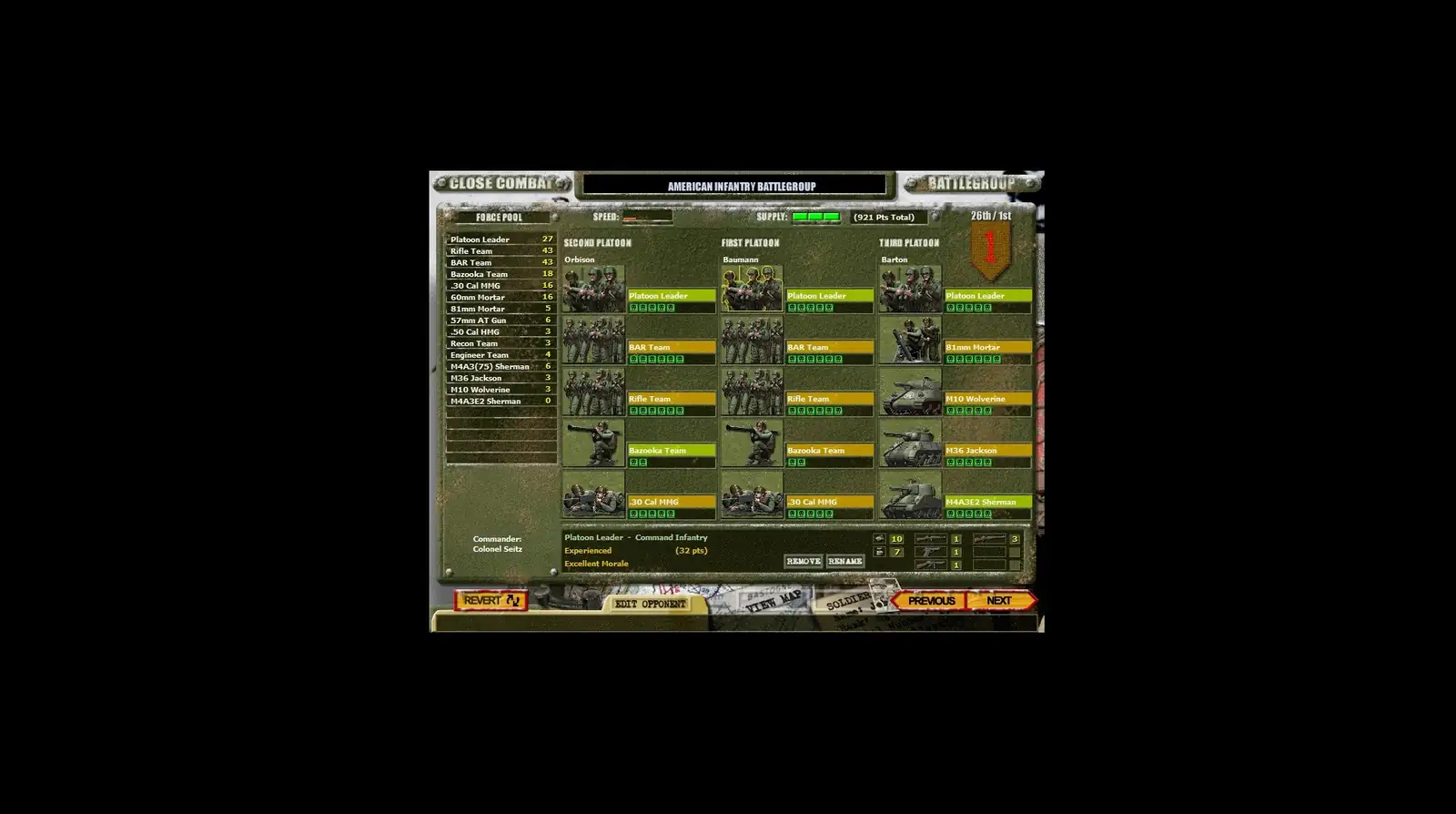Screen dimensions: 1456x814
Task: Open the Edit Opponent tab
Action: pyautogui.click(x=650, y=604)
